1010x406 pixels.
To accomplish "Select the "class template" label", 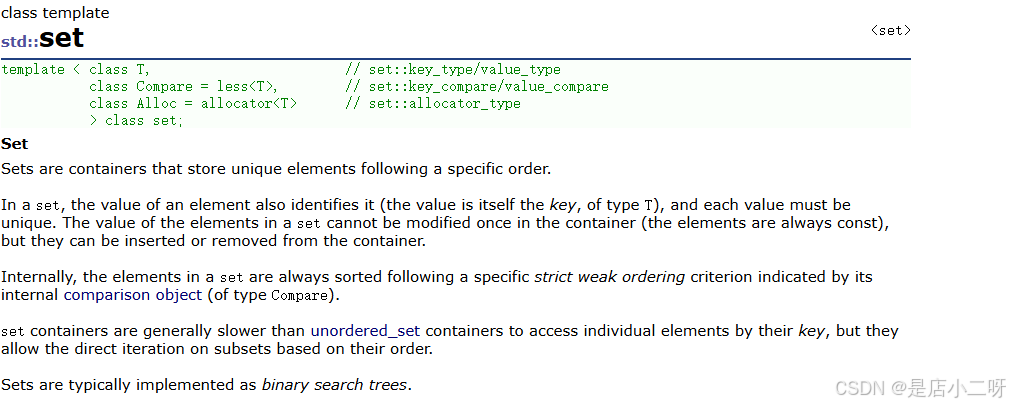I will pos(55,13).
